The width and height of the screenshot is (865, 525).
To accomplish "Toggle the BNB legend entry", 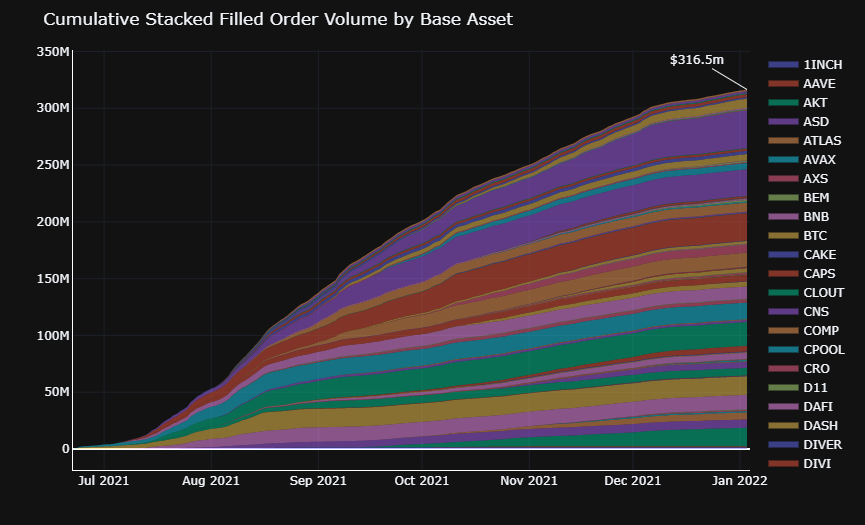I will pos(799,217).
